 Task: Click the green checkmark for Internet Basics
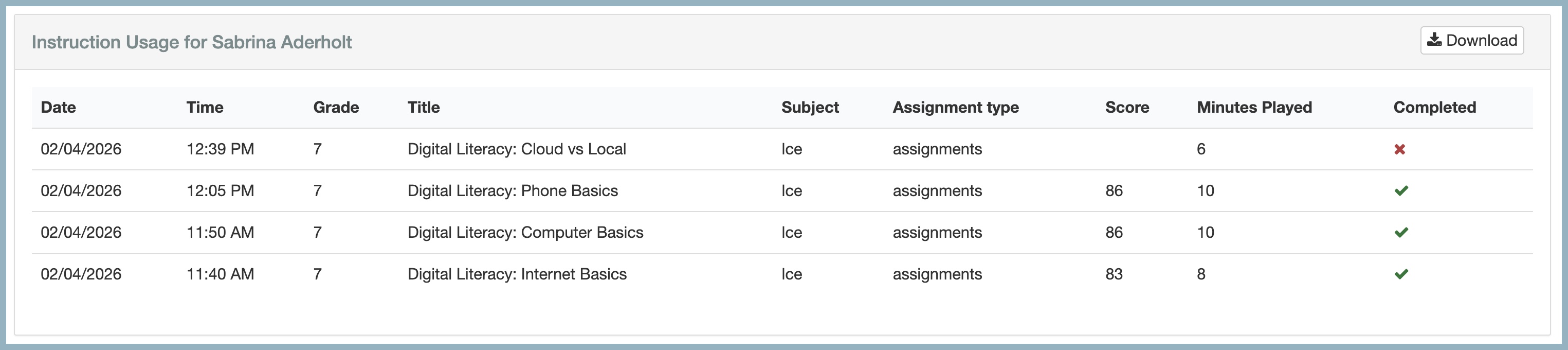[1400, 274]
